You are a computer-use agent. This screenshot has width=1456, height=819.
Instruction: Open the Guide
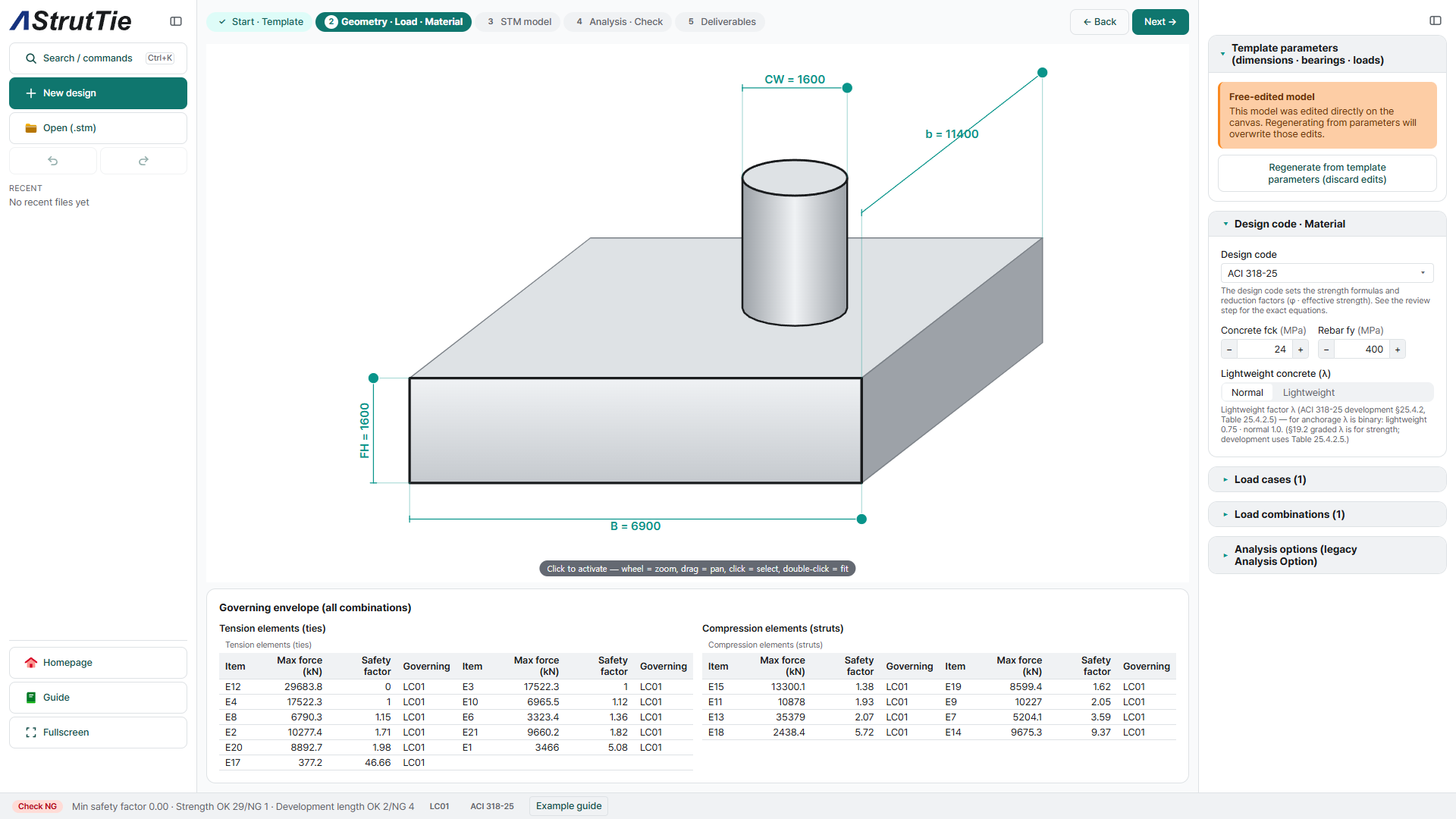[98, 698]
